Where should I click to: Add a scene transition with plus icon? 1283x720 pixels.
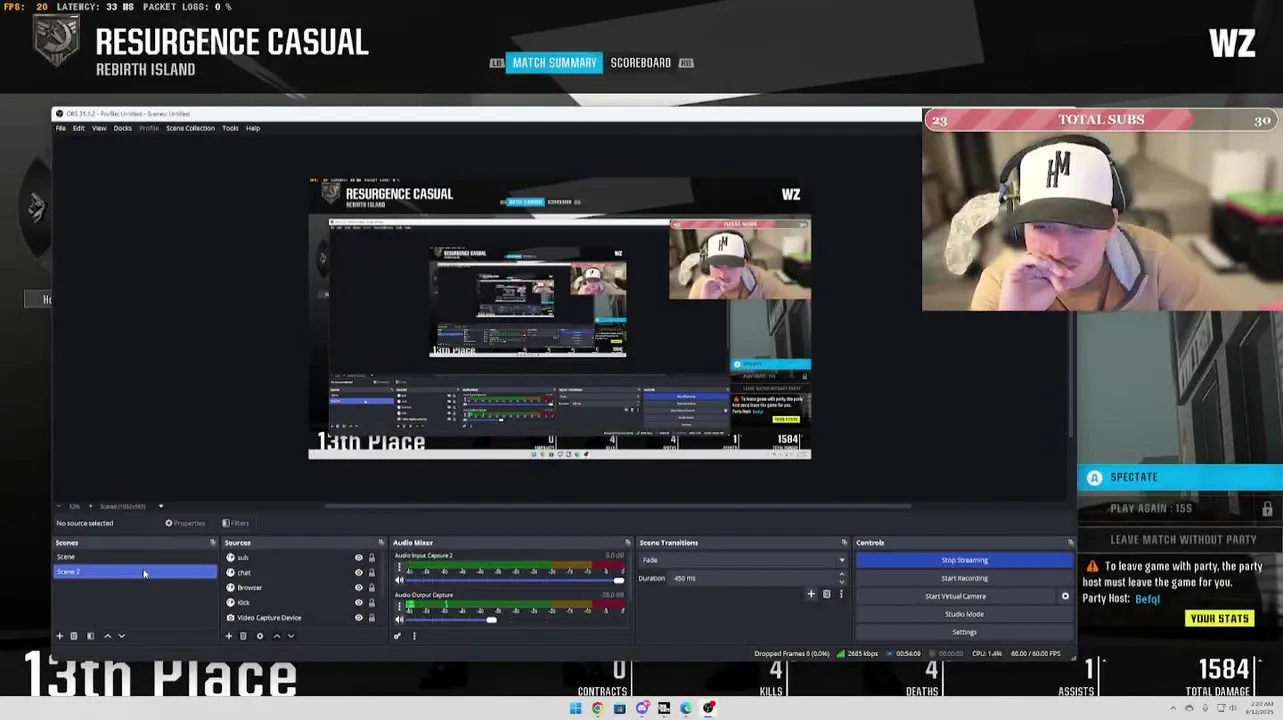point(811,594)
